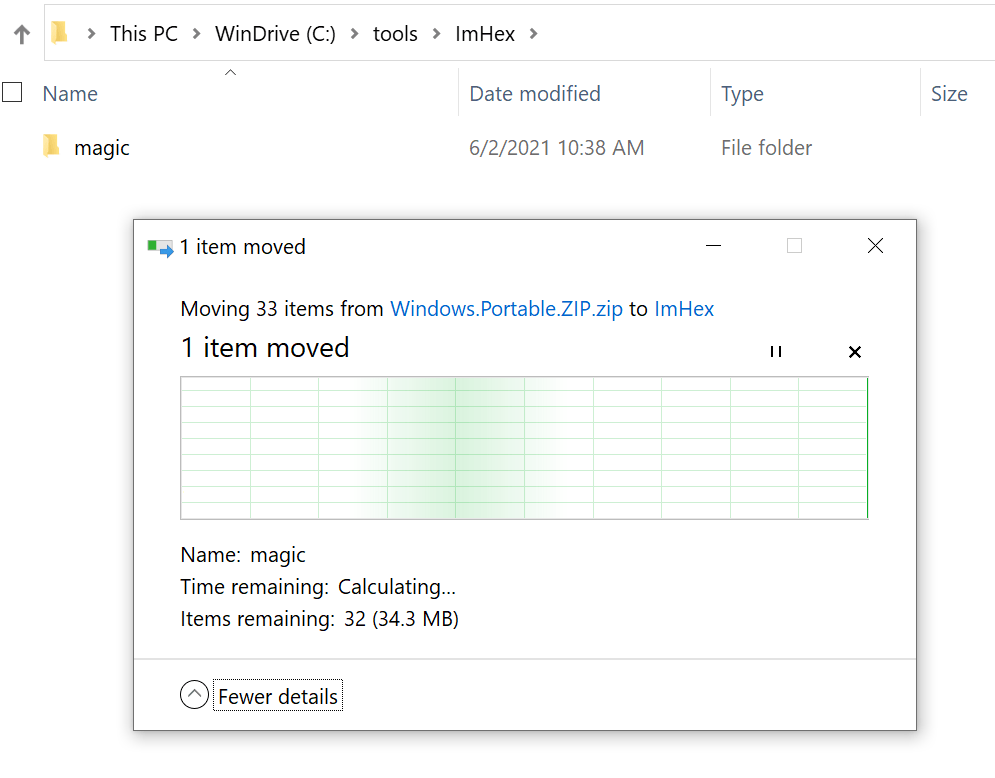Click the magic folder icon

pyautogui.click(x=52, y=146)
